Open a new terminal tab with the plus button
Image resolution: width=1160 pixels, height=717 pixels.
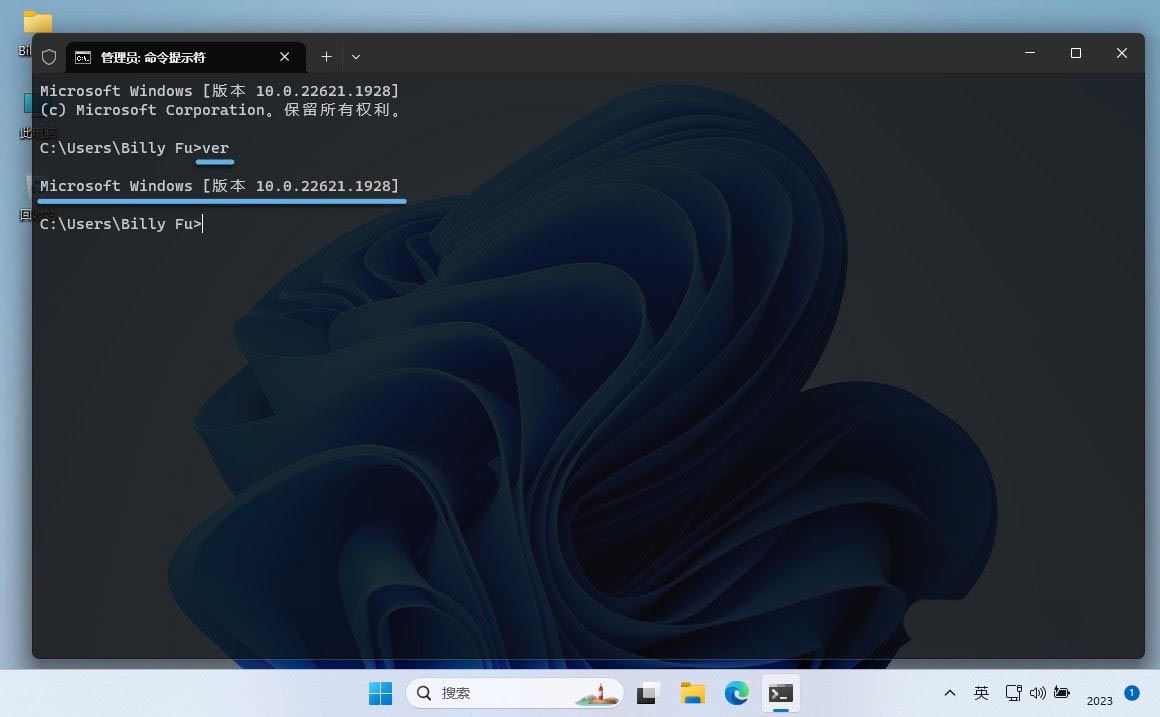[x=326, y=57]
